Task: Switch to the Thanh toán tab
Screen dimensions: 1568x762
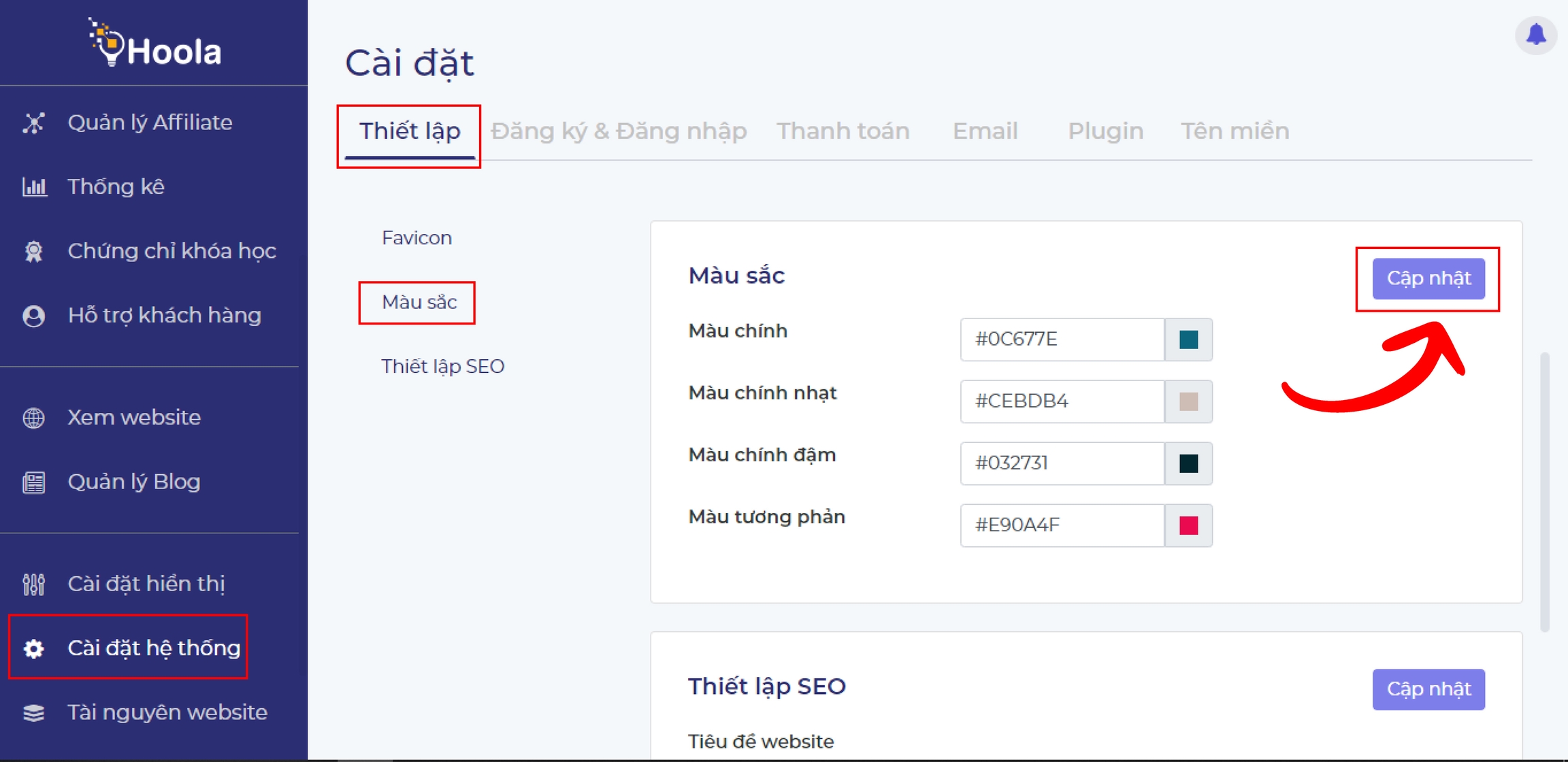Action: click(x=843, y=131)
